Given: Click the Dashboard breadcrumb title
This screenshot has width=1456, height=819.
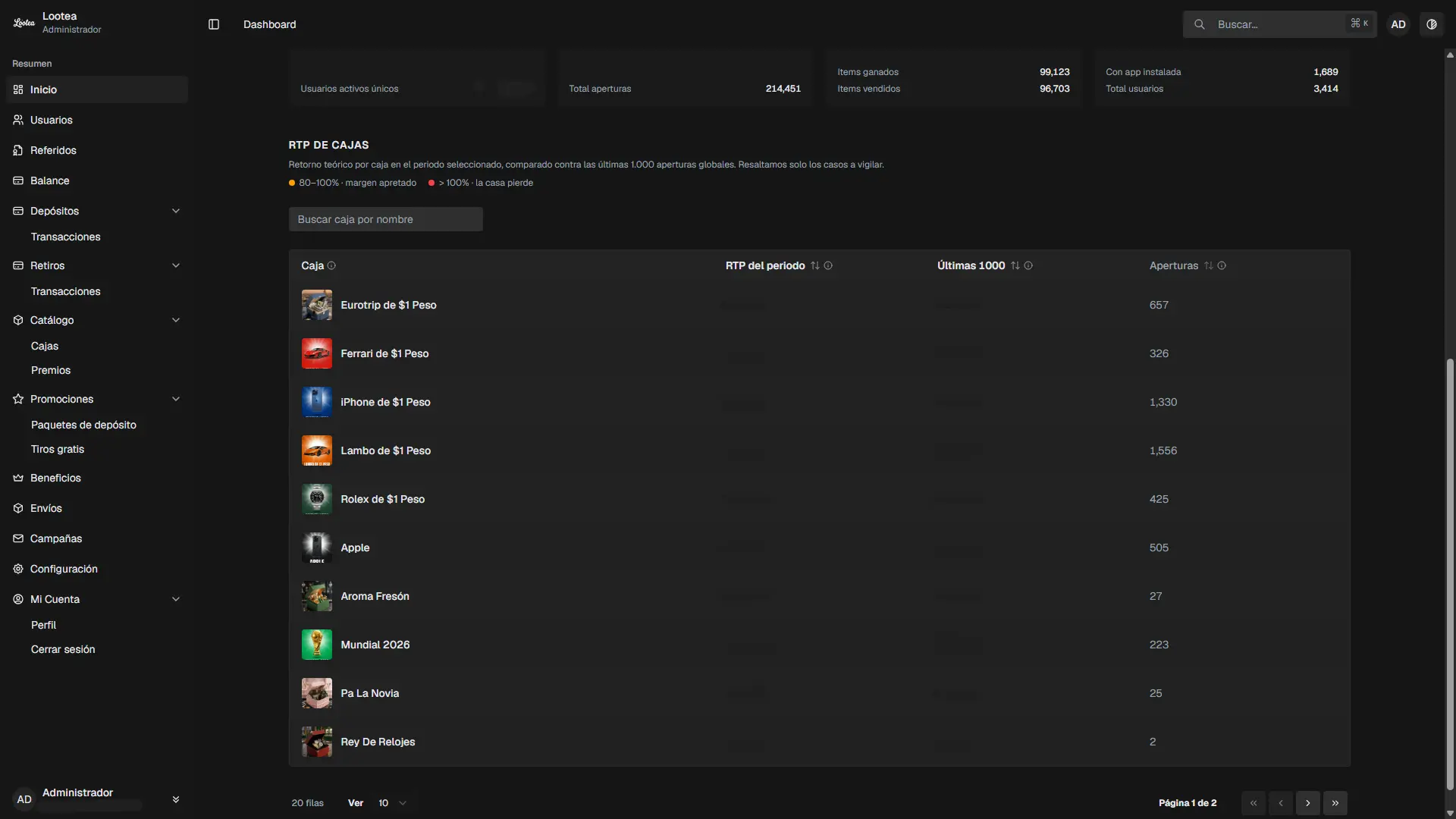Looking at the screenshot, I should pos(270,24).
